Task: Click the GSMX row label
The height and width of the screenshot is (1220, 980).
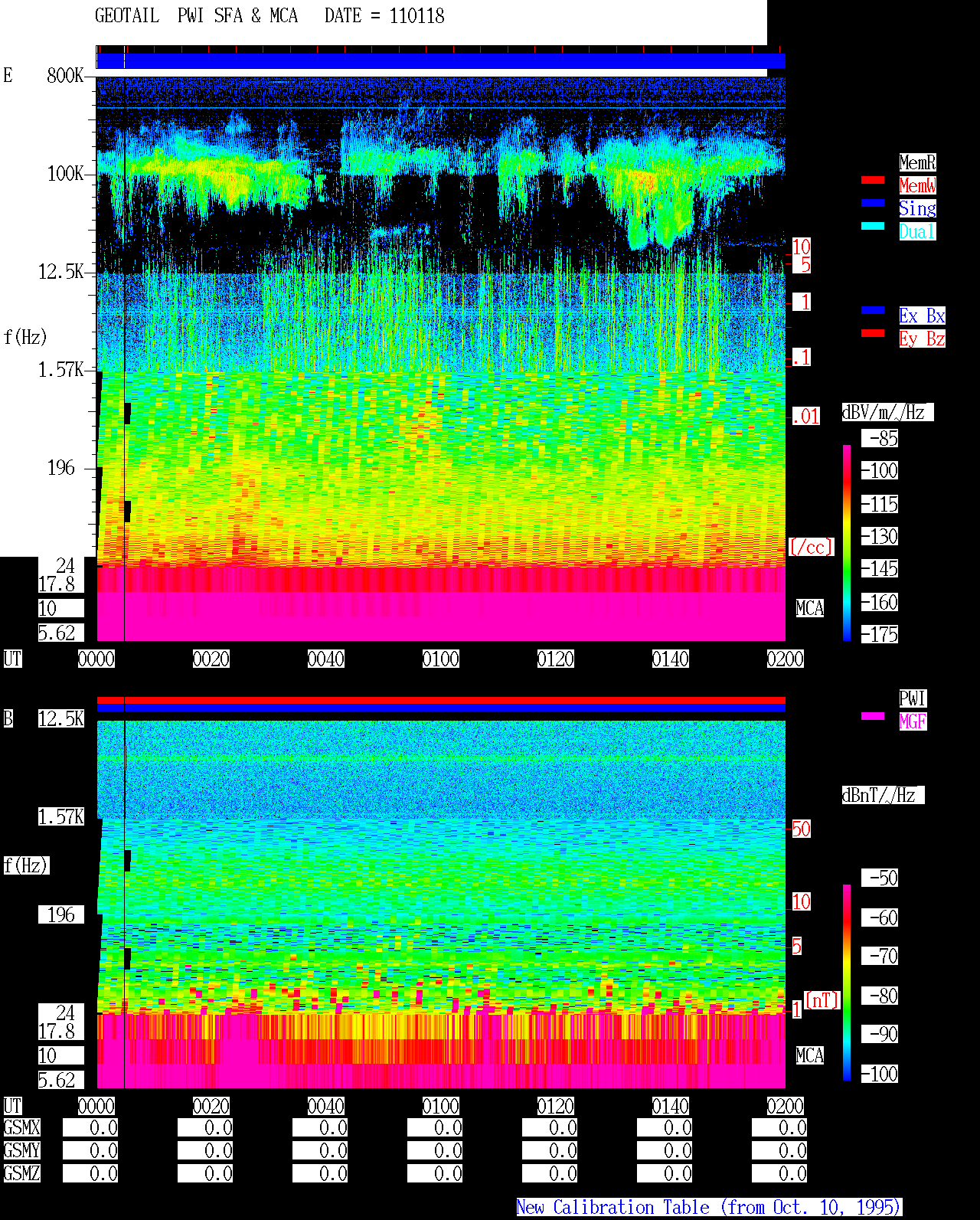Action: click(21, 1127)
